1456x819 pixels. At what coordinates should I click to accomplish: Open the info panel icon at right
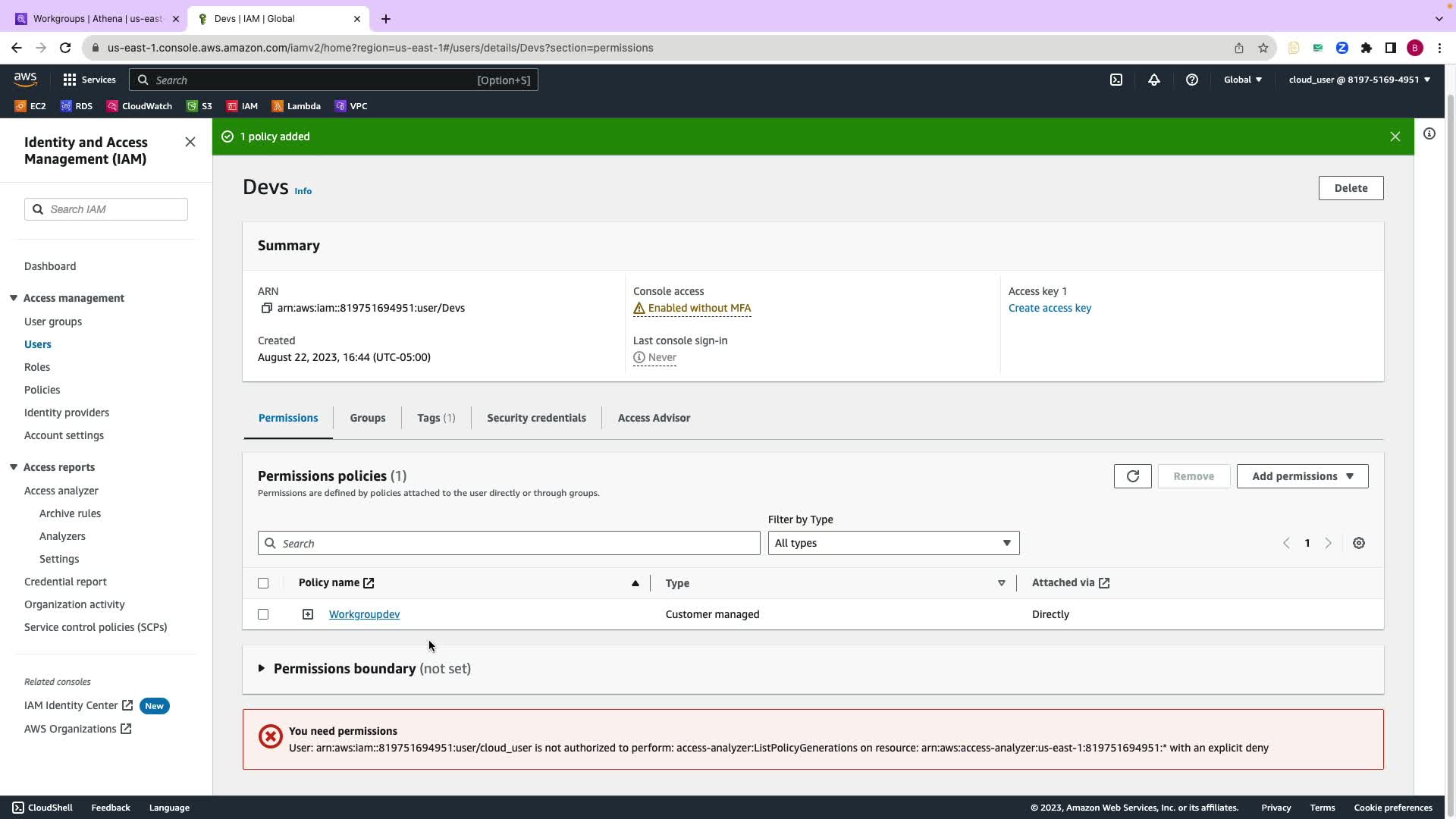point(1429,134)
